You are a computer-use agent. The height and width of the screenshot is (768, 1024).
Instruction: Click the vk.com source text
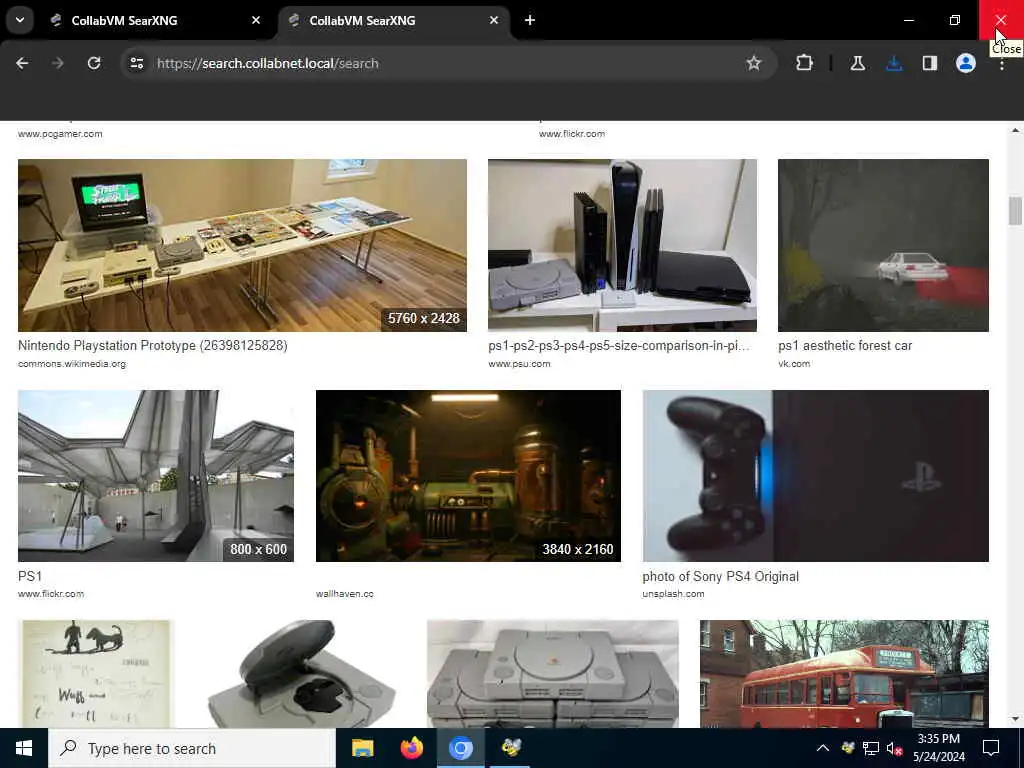794,364
